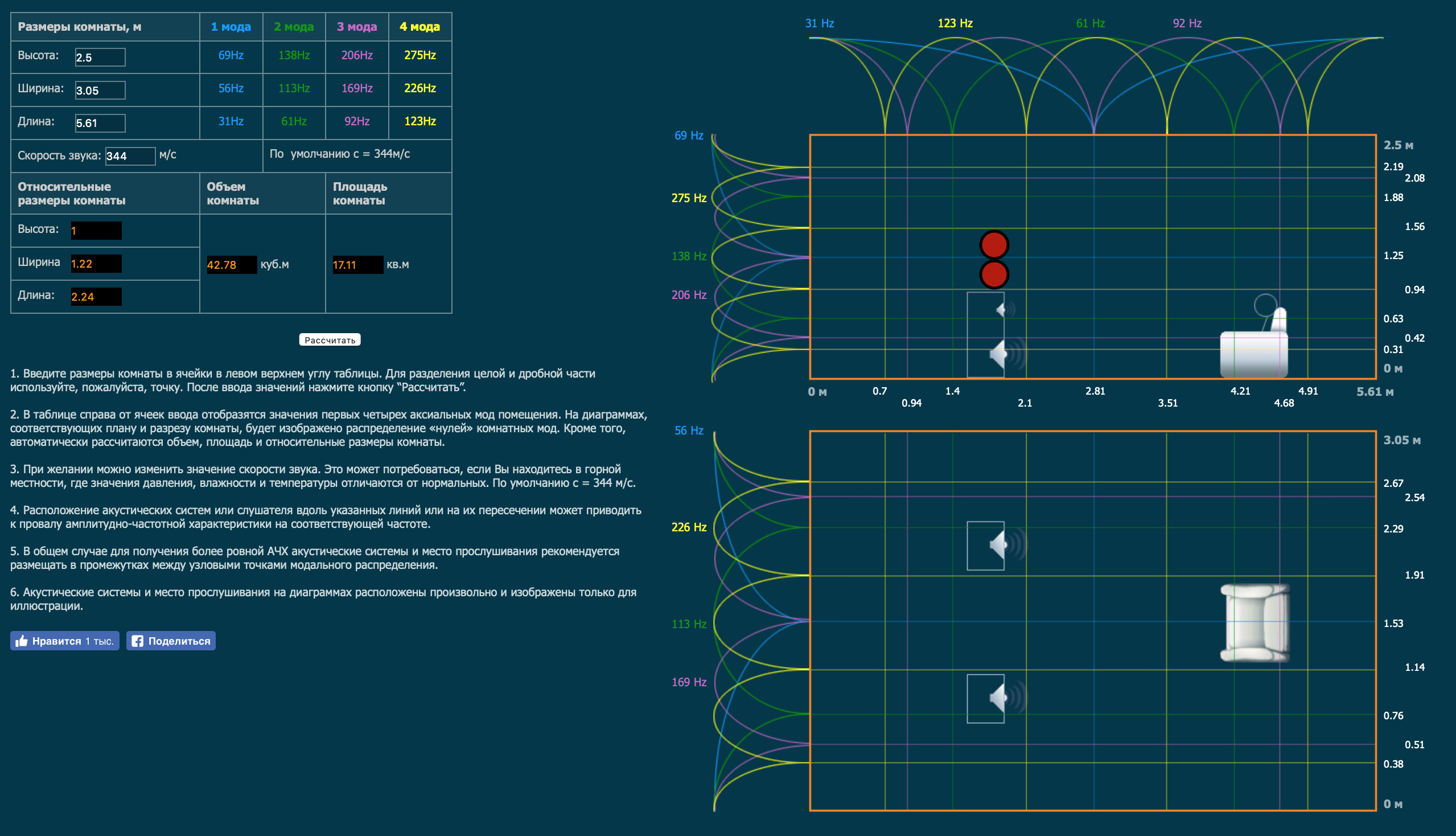Click the armchair icon in the floor plan
The width and height of the screenshot is (1456, 836).
tap(1255, 622)
